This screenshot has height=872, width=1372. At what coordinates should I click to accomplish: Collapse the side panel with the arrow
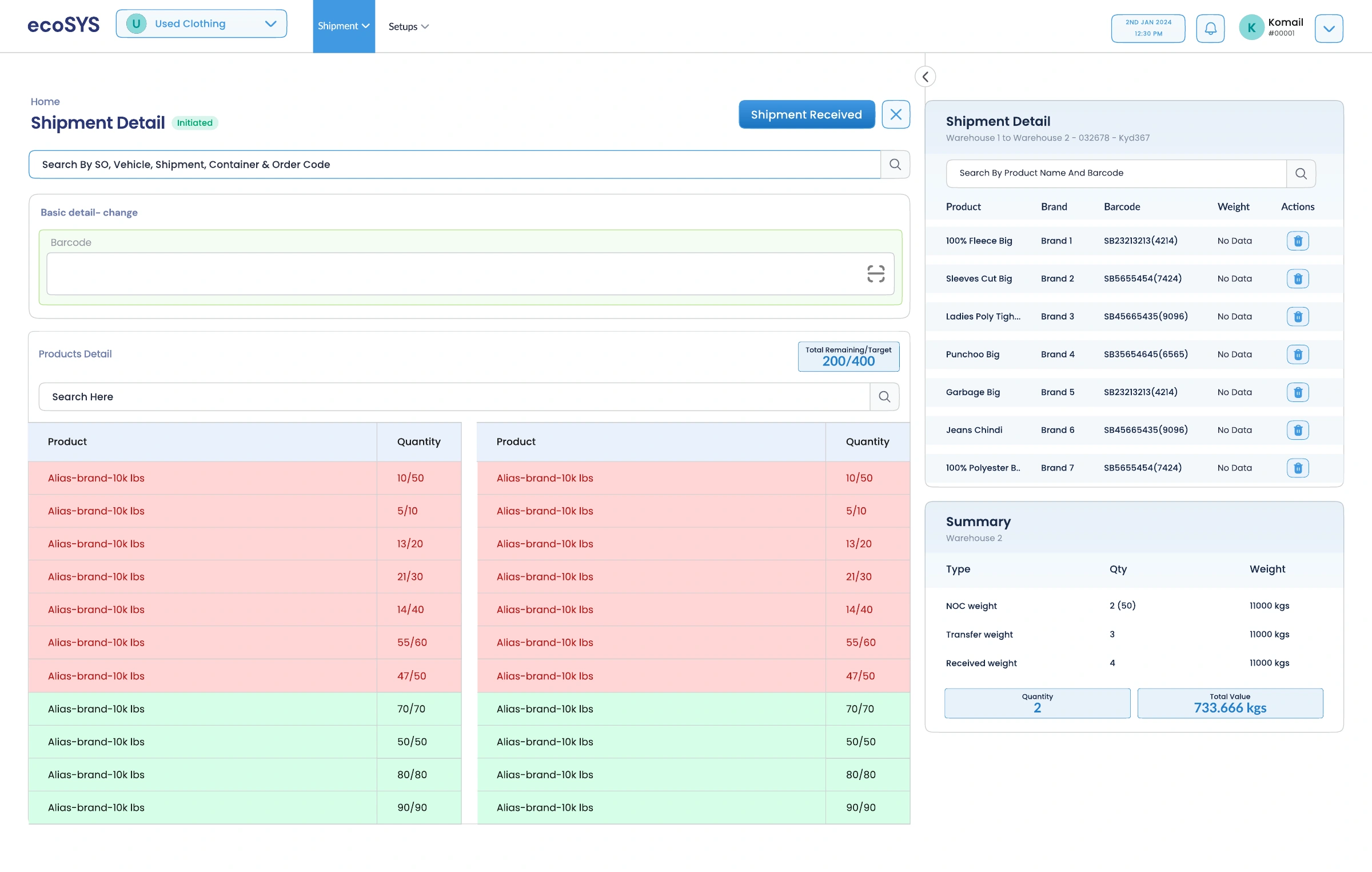pos(925,77)
